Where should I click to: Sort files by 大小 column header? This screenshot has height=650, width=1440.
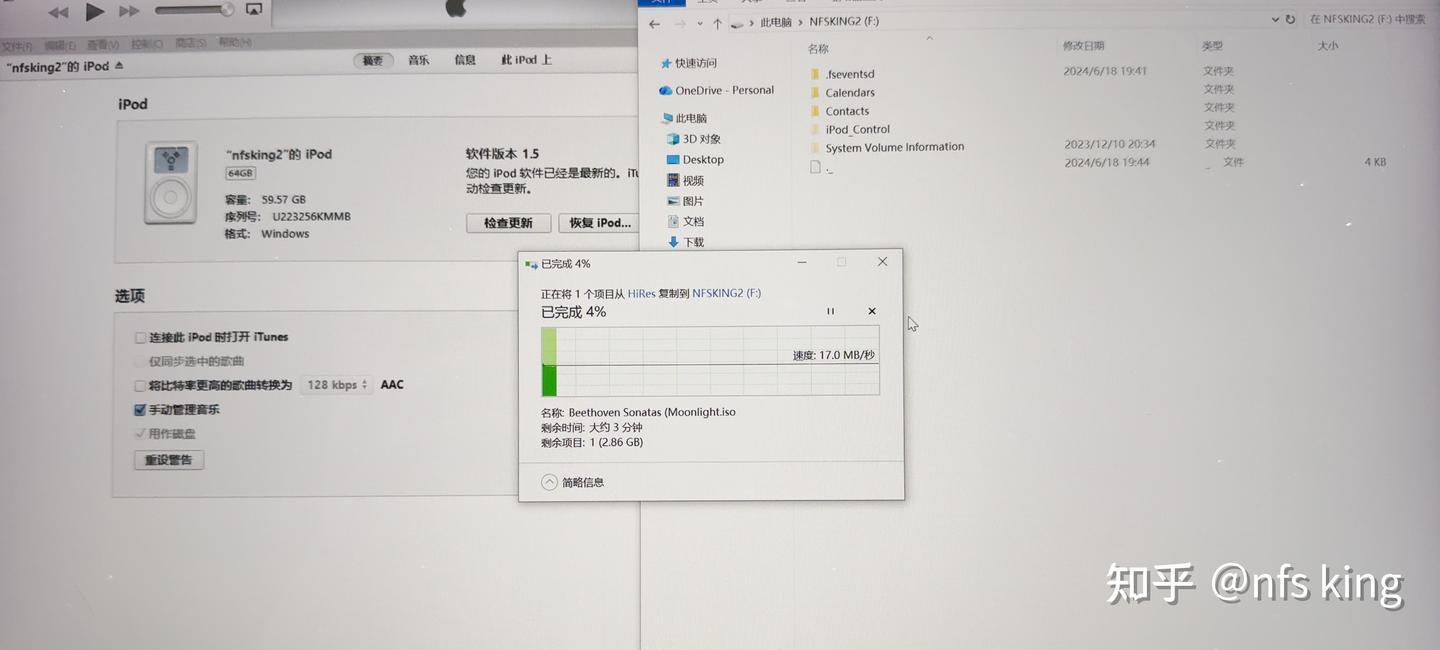pos(1328,46)
